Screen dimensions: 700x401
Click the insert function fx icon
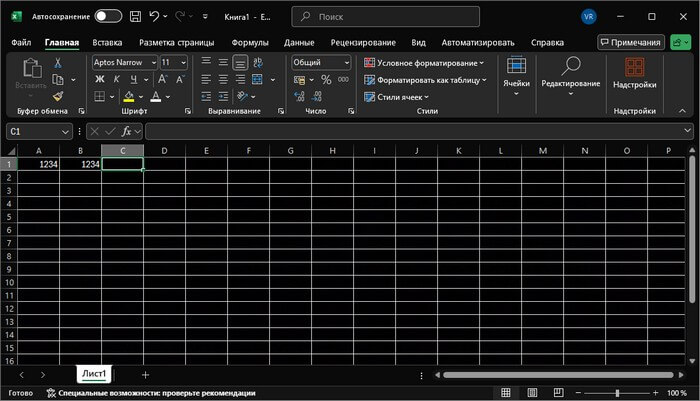[x=128, y=132]
